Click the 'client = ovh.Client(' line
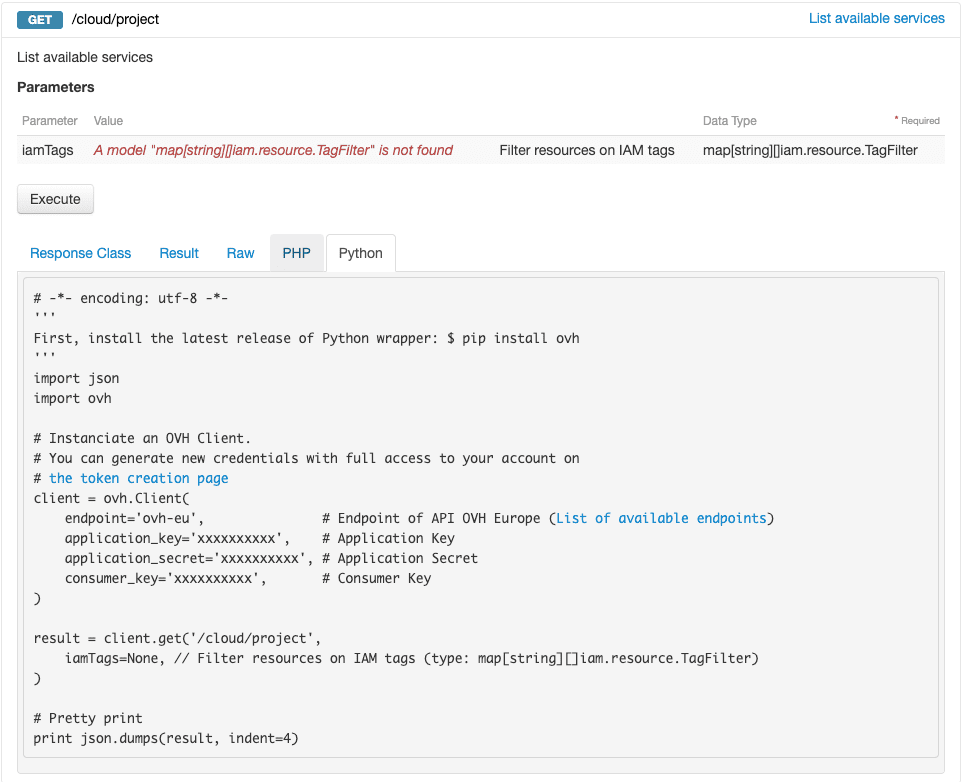The width and height of the screenshot is (963, 782). coord(111,498)
